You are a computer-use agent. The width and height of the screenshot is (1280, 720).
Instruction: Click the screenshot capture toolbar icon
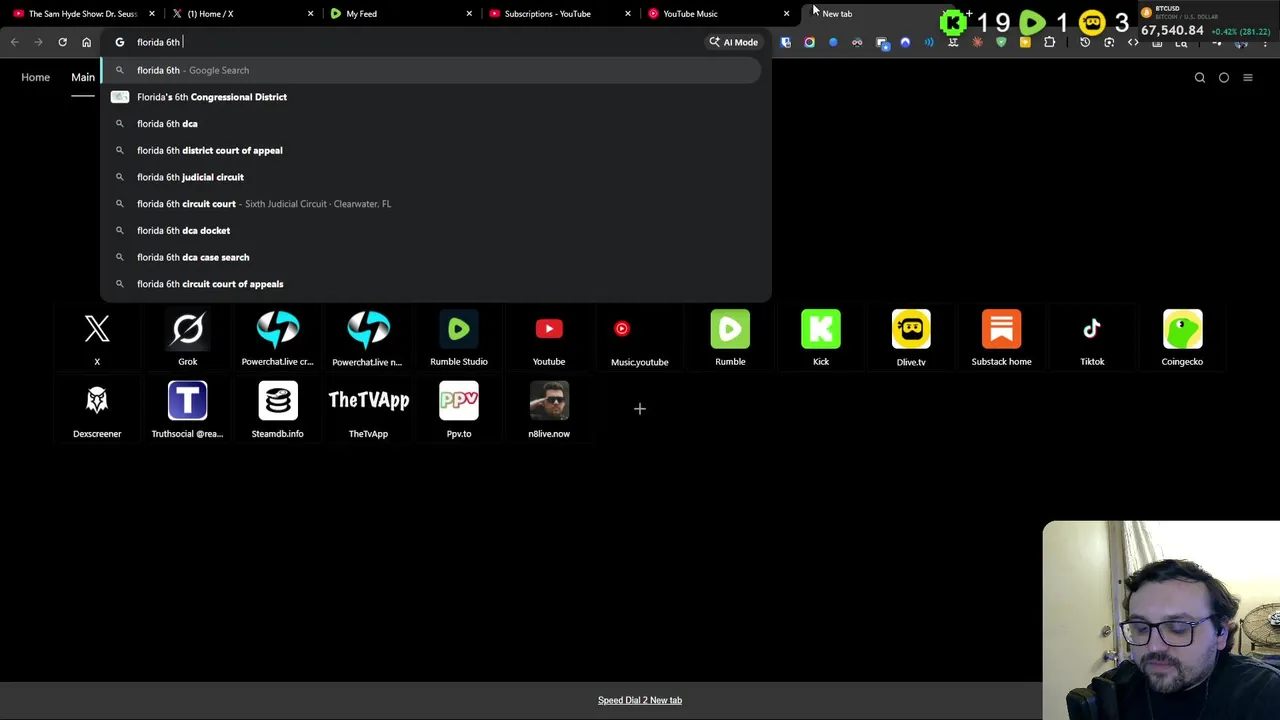[1109, 42]
